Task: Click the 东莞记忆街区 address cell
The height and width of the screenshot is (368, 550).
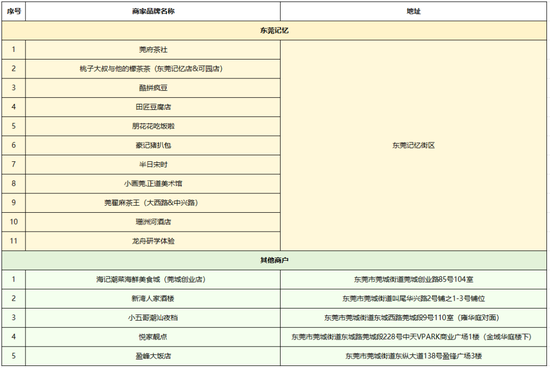Action: (x=413, y=145)
